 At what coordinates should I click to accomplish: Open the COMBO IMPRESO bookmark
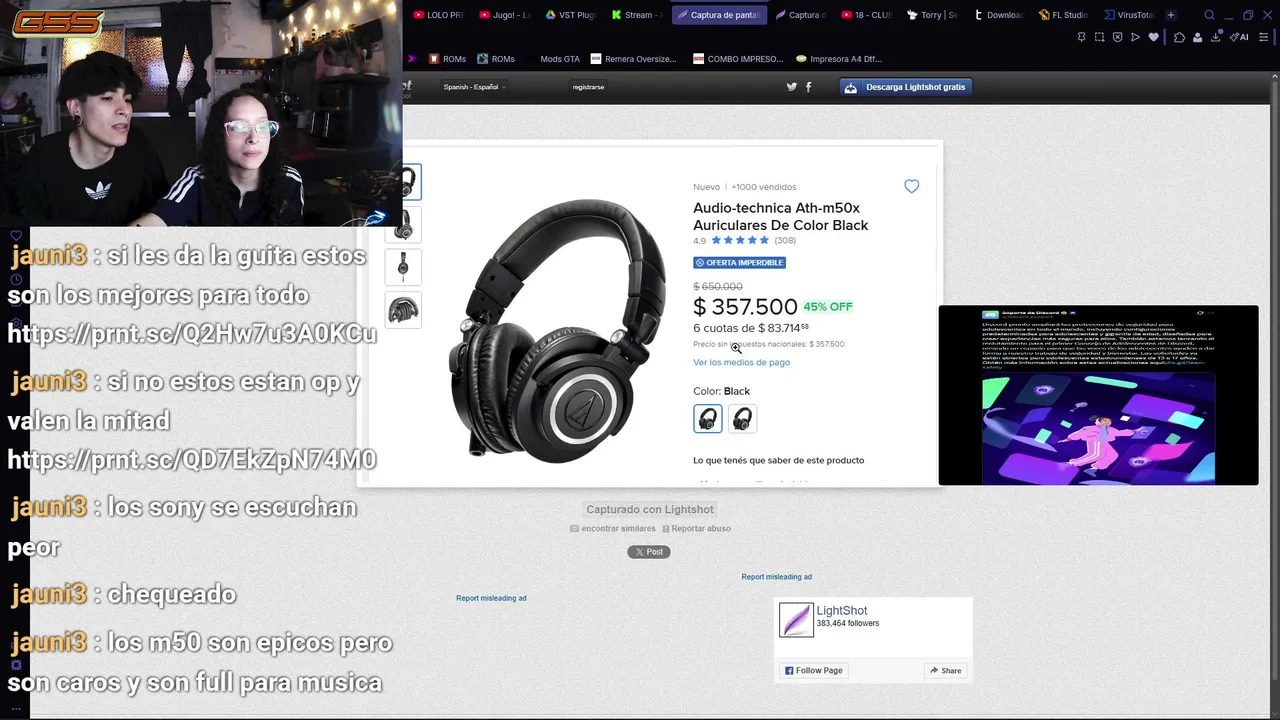[738, 59]
